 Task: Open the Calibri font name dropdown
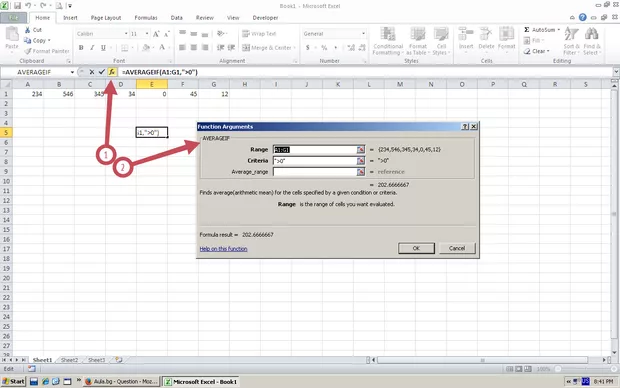[126, 34]
